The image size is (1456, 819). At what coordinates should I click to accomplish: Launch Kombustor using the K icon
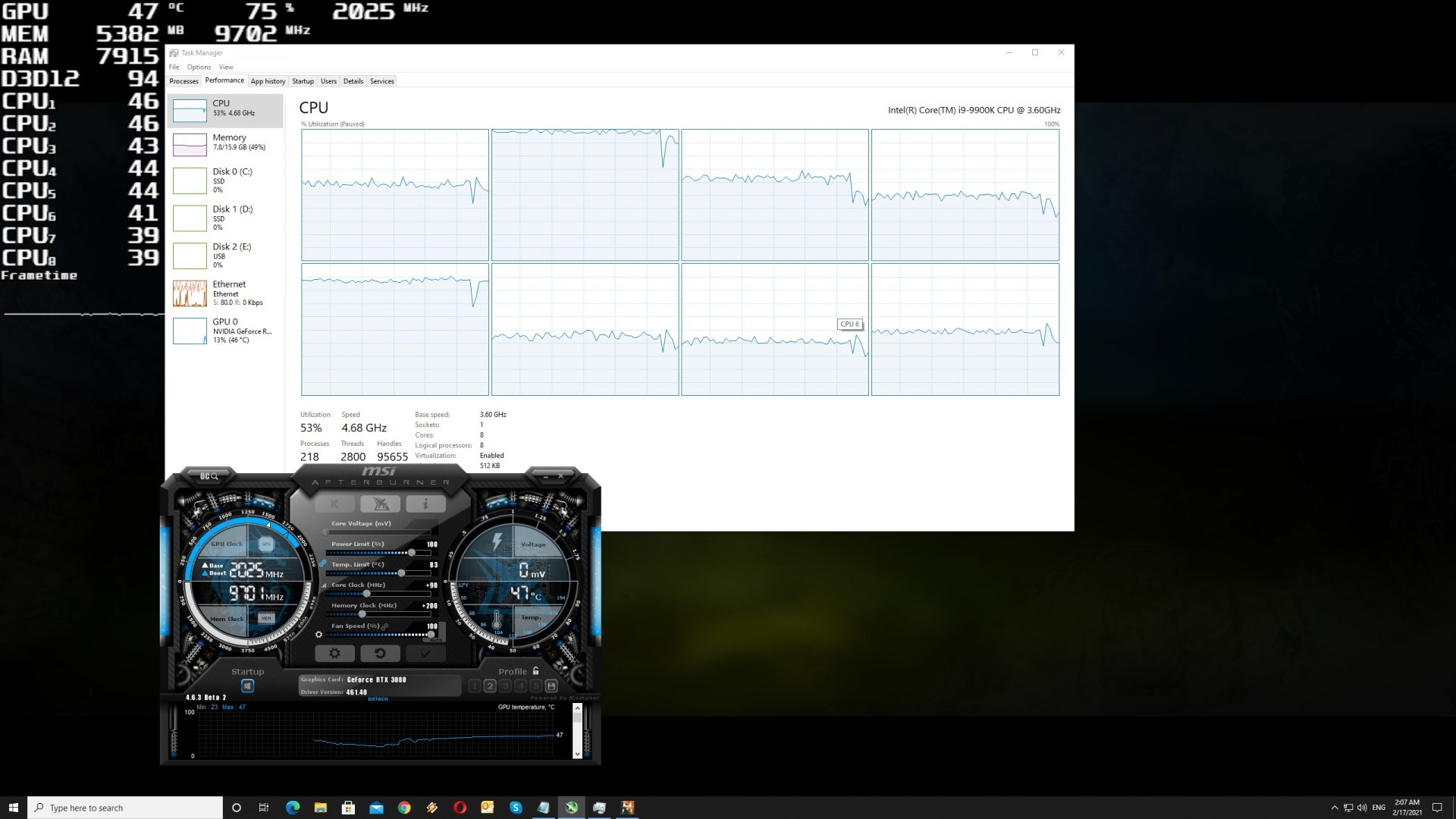335,504
